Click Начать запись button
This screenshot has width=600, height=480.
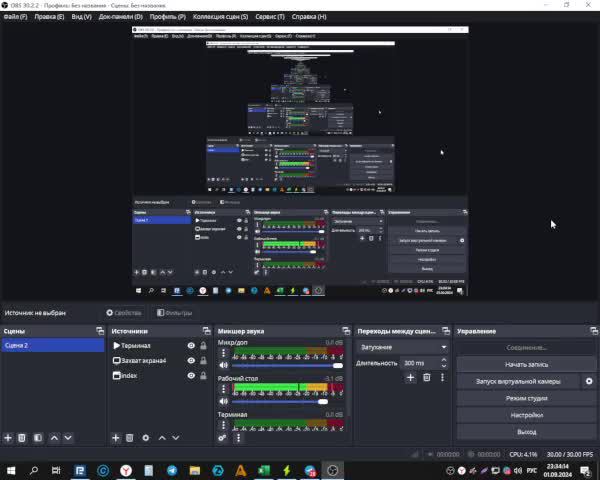(x=527, y=364)
